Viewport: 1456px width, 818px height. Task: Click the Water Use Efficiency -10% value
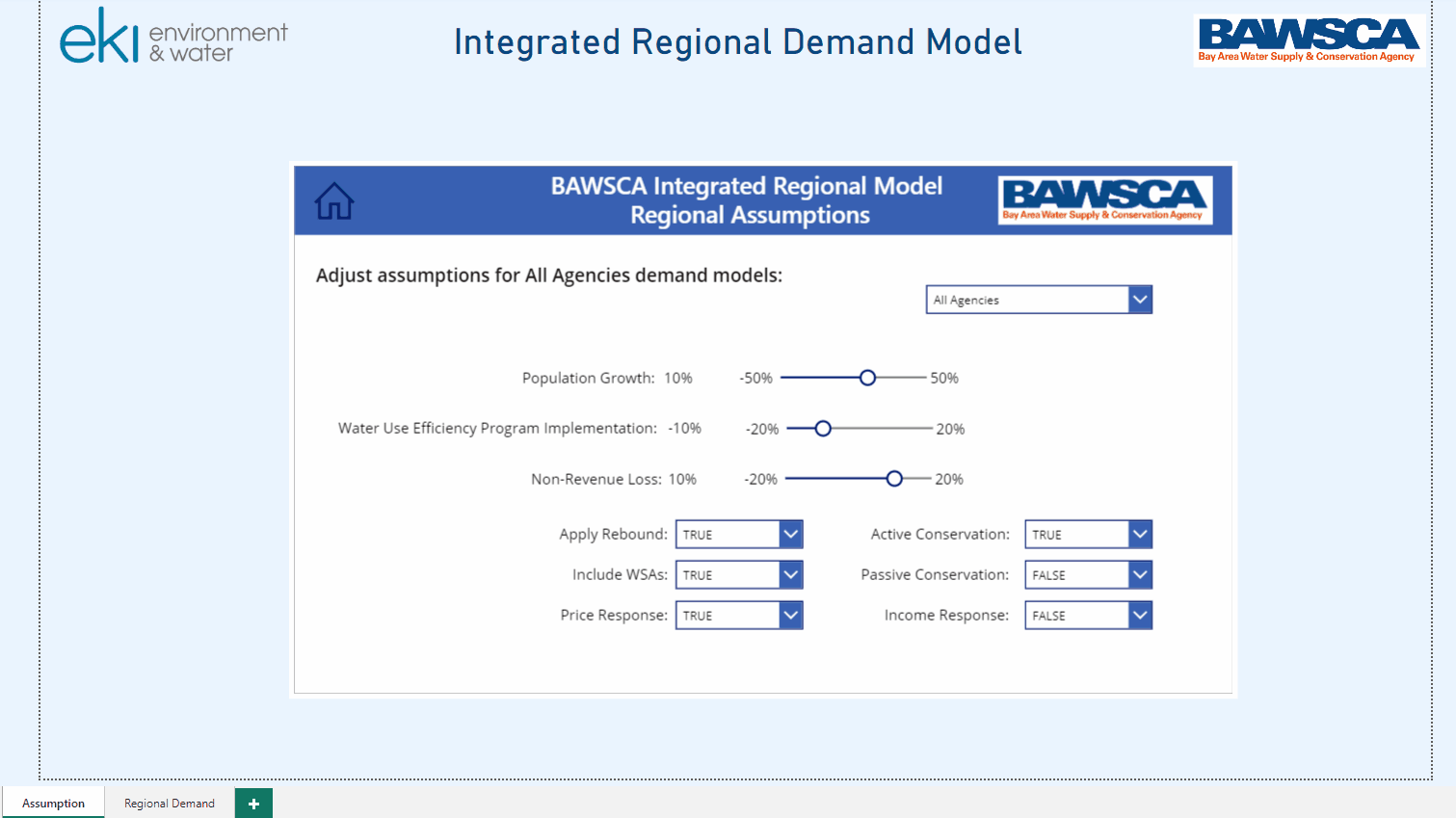point(685,428)
